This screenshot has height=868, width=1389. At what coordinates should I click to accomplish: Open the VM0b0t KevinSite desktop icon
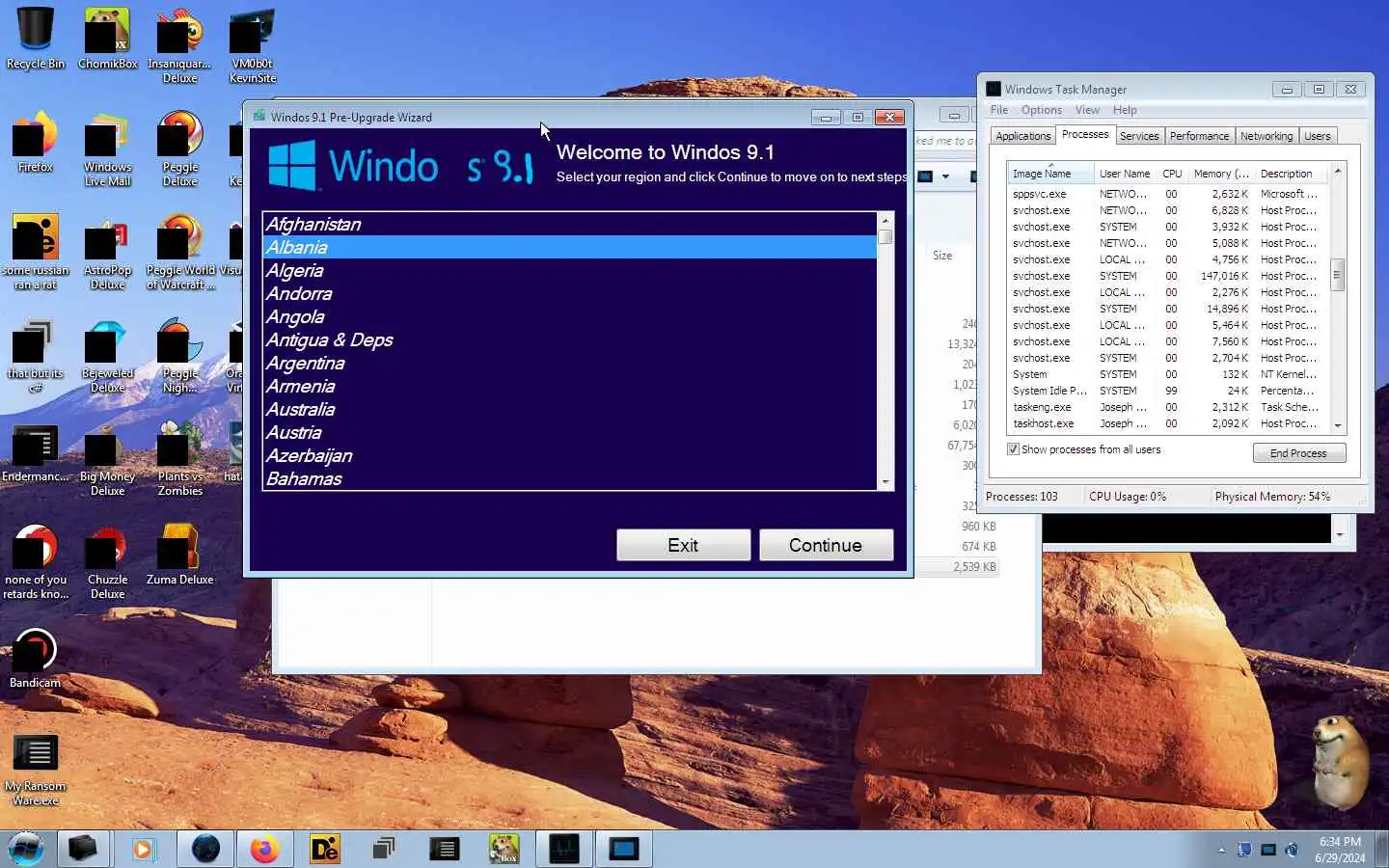[x=253, y=45]
